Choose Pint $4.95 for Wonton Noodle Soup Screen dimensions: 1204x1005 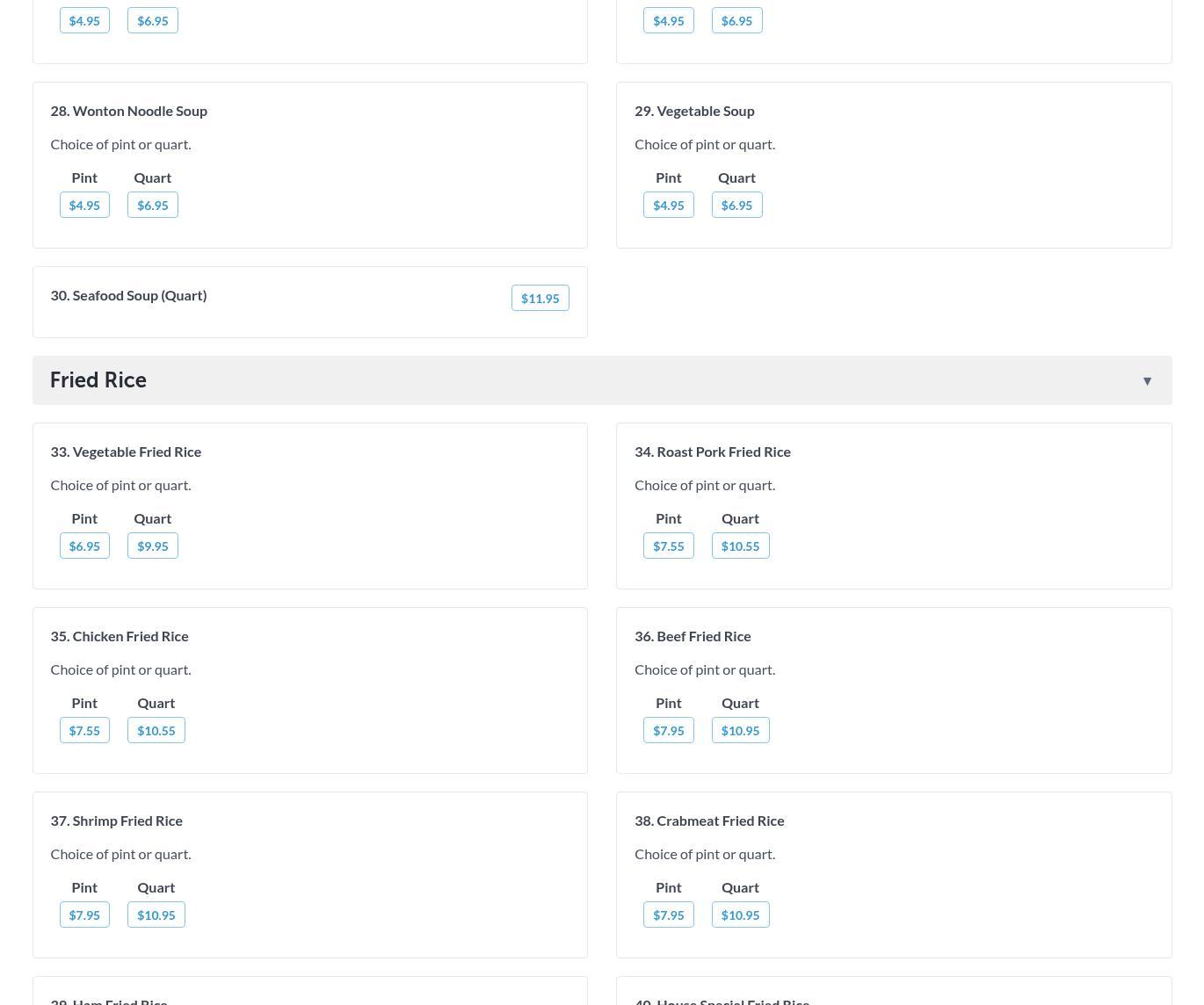coord(84,206)
